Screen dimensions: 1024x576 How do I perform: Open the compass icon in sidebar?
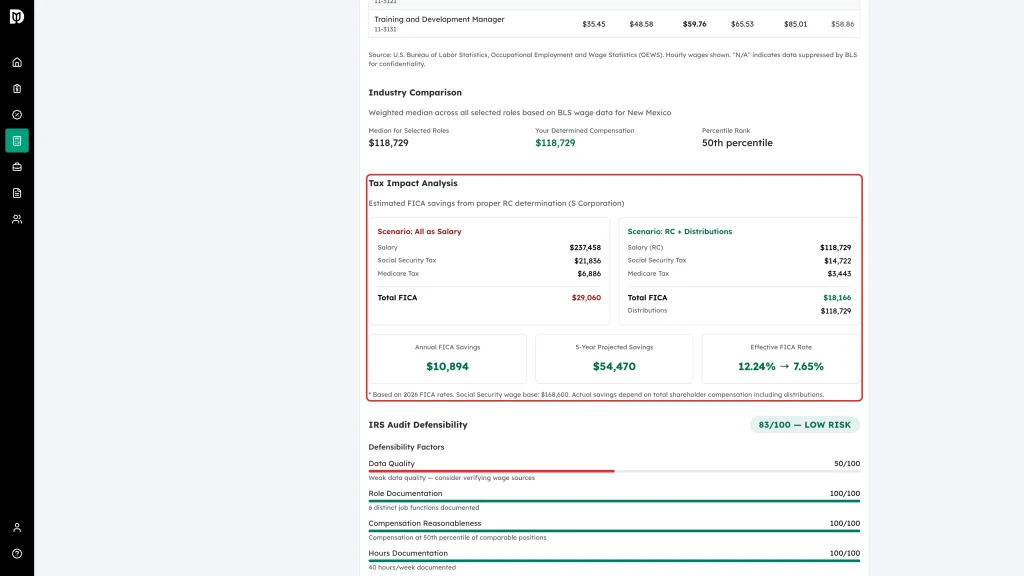click(17, 115)
